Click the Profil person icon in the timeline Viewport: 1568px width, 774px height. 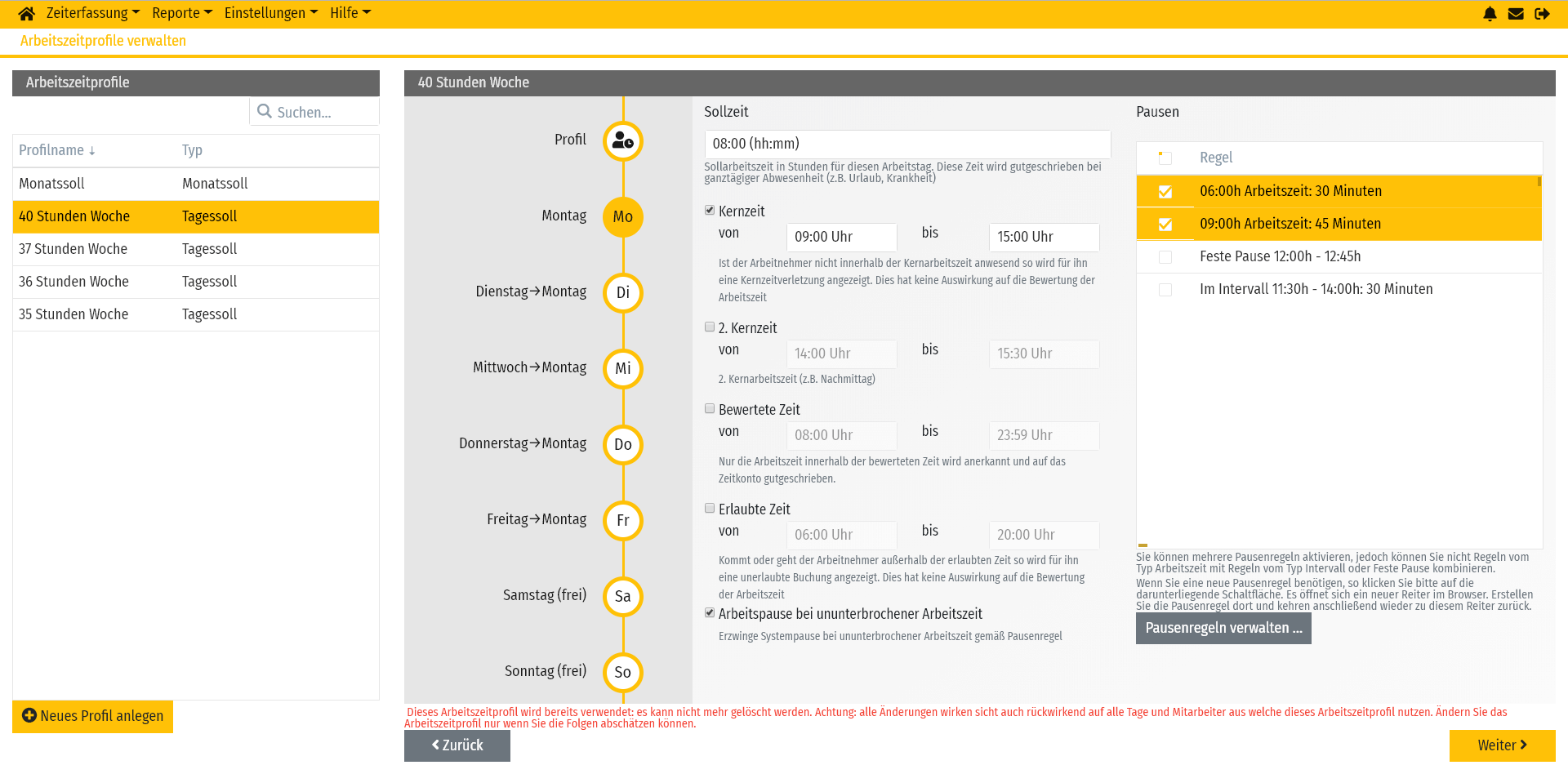623,140
